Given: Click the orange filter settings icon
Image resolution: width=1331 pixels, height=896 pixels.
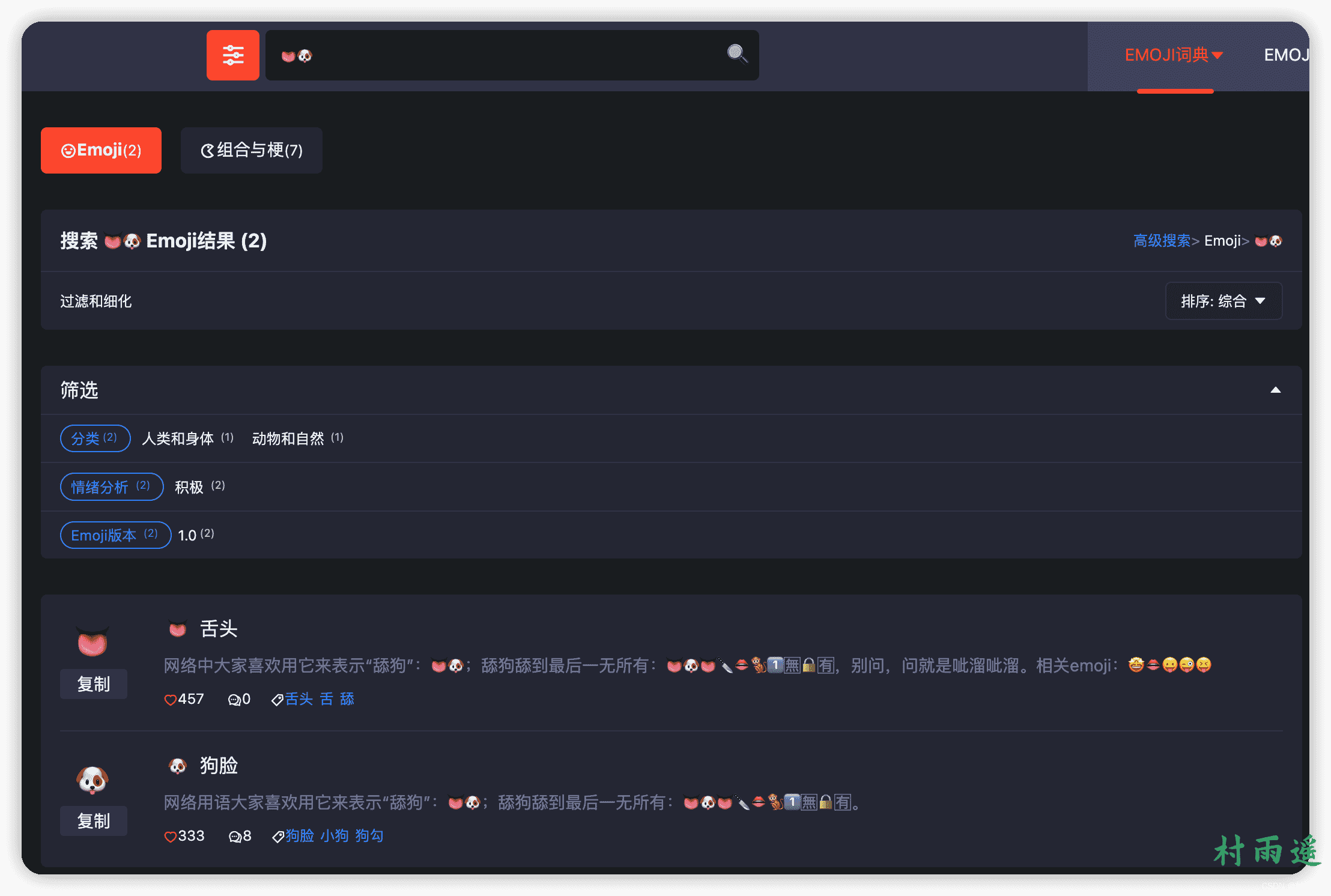Looking at the screenshot, I should pos(233,55).
